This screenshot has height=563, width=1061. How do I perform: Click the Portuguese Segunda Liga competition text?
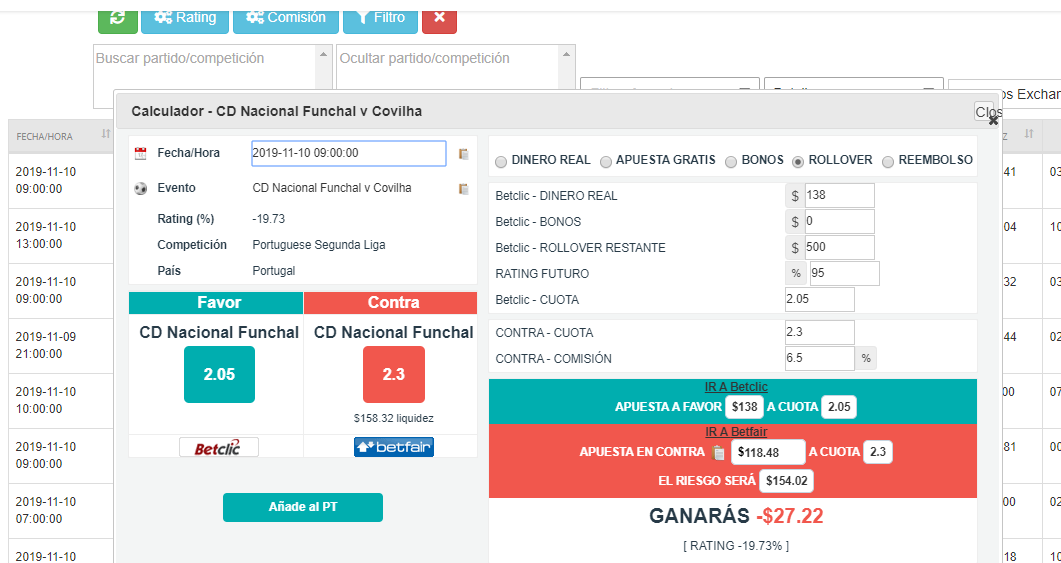[319, 245]
